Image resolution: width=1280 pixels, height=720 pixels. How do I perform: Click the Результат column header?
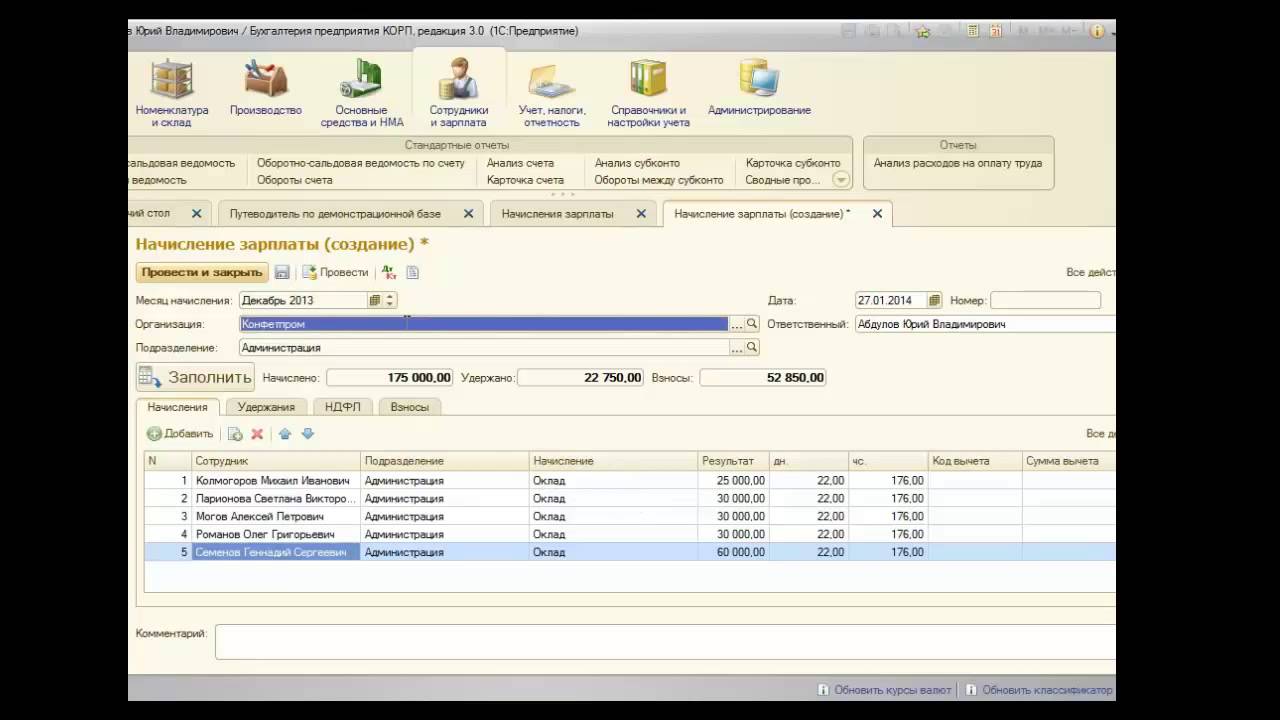point(733,461)
